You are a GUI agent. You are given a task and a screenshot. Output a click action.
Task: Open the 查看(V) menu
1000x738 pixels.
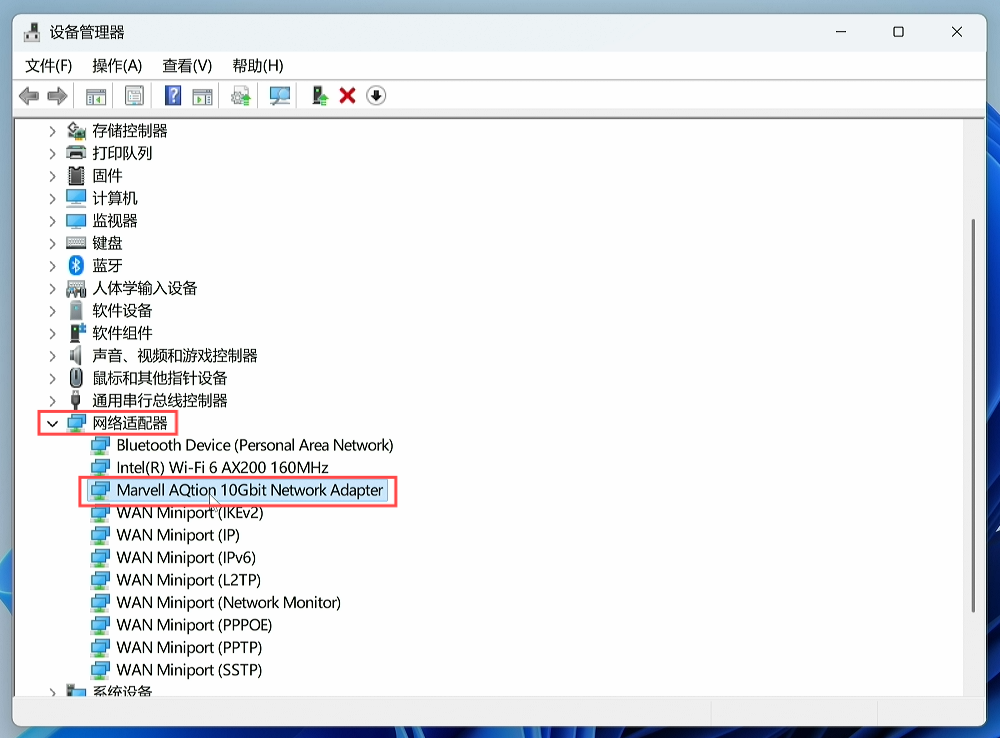[187, 66]
